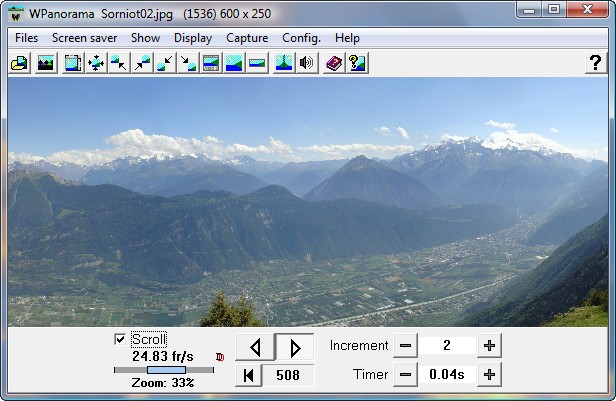Open the Files menu
Viewport: 616px width, 401px height.
click(x=26, y=38)
